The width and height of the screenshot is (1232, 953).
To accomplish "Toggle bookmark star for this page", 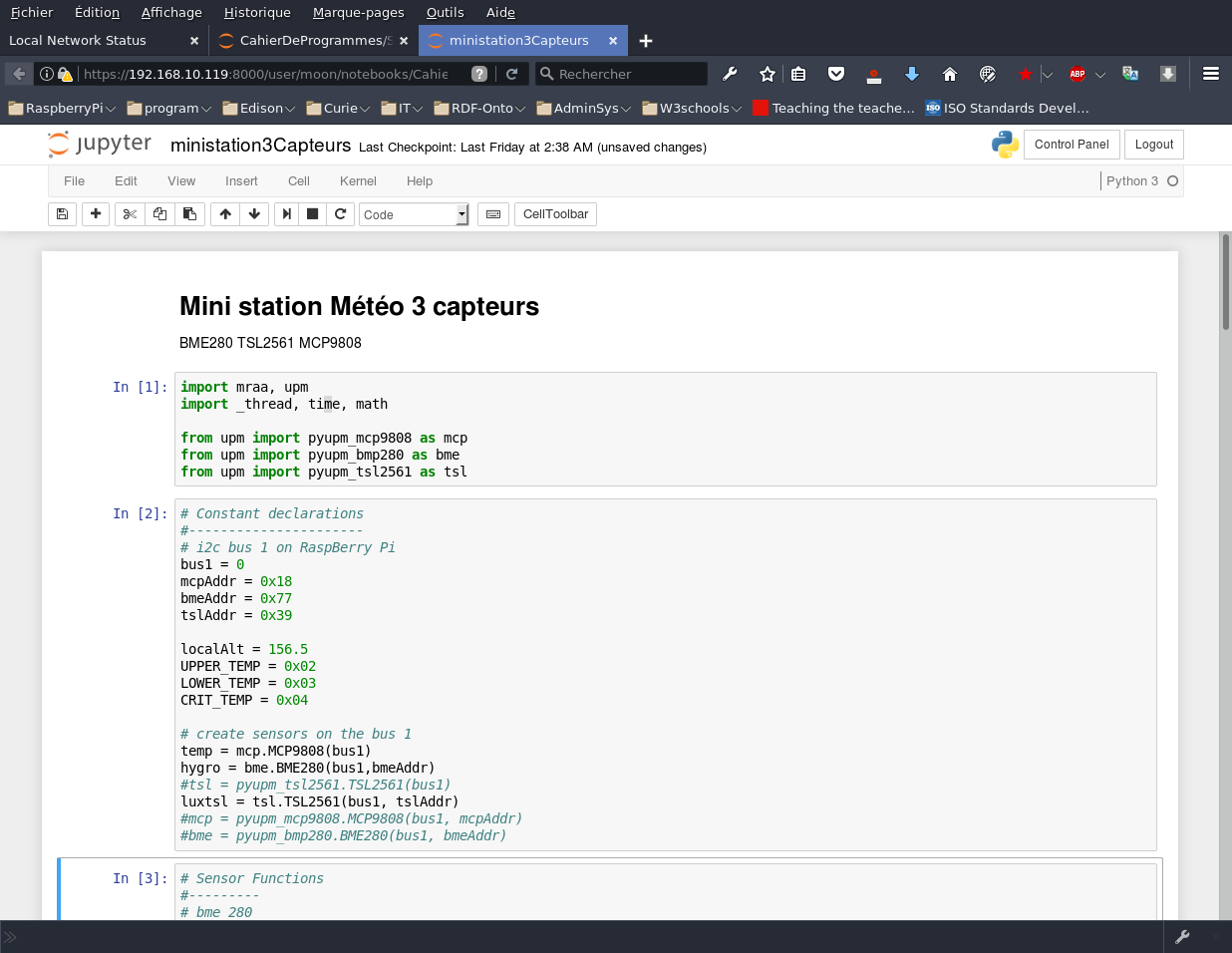I will pyautogui.click(x=767, y=74).
